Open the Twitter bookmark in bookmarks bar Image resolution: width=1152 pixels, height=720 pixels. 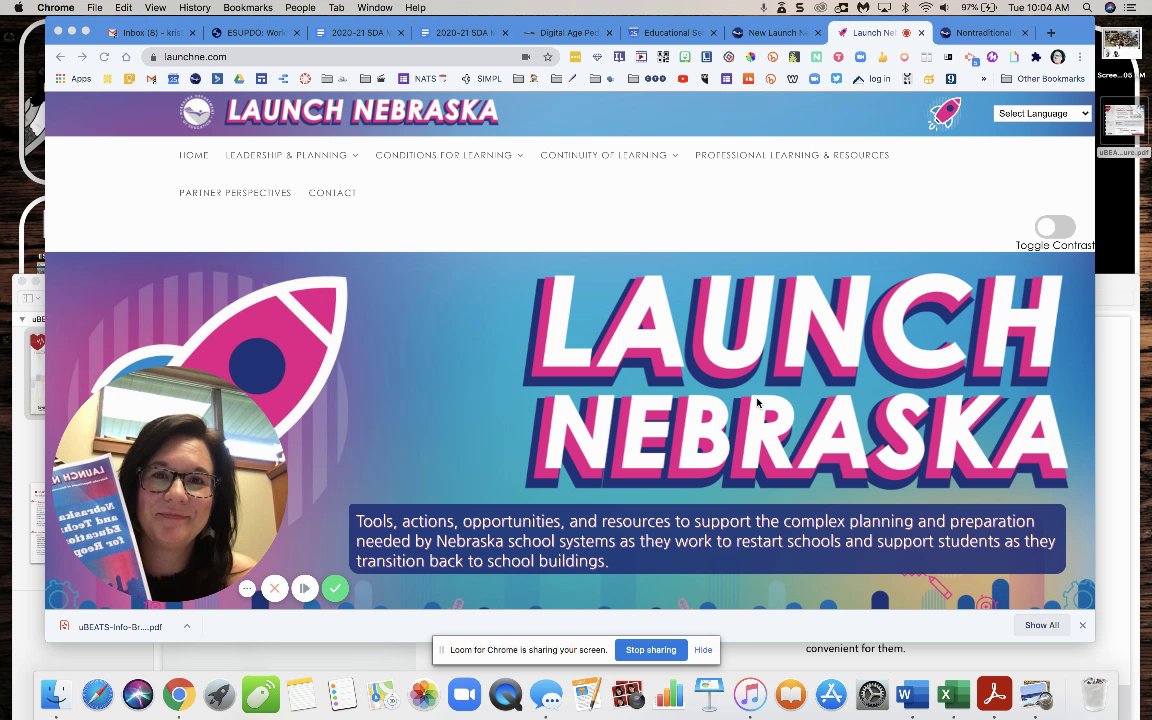[x=836, y=79]
